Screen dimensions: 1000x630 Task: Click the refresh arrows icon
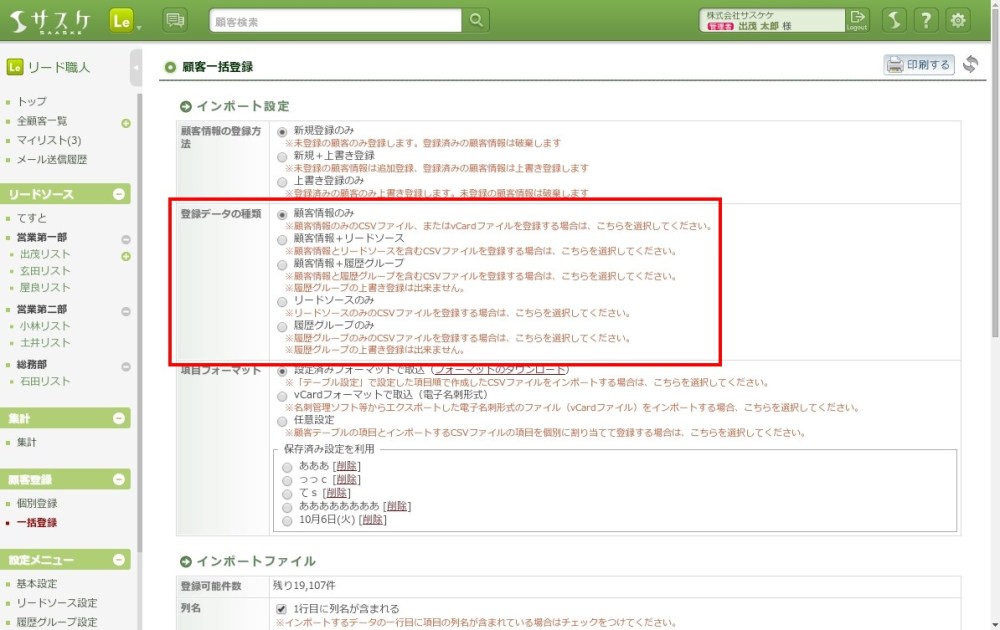tap(971, 65)
